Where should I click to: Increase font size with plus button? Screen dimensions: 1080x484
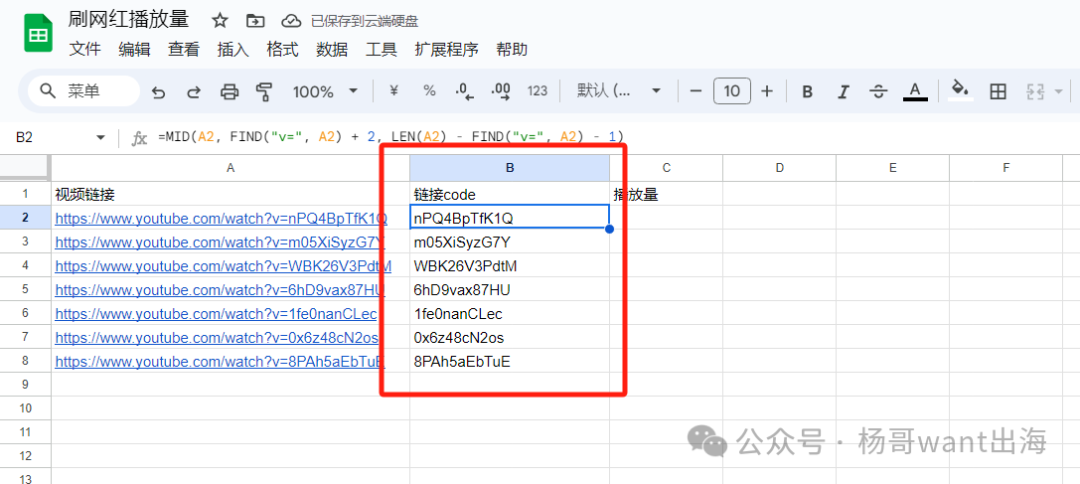(767, 91)
